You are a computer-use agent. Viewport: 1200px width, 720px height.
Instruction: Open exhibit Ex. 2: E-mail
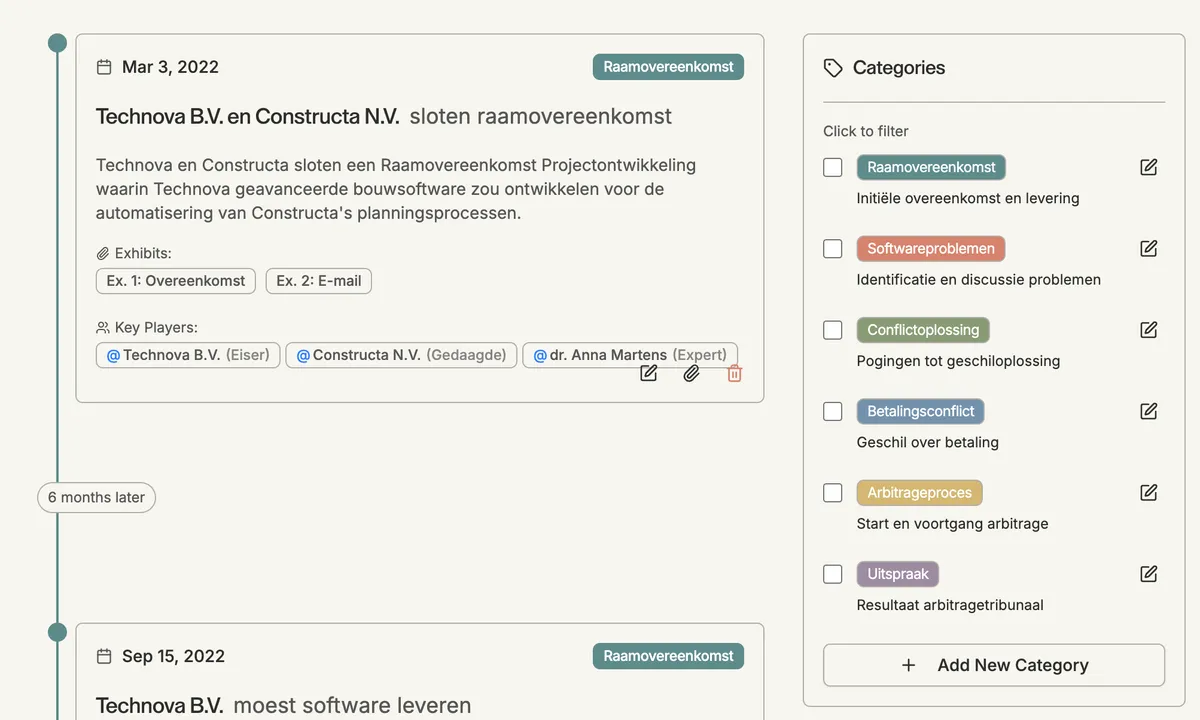click(x=318, y=281)
